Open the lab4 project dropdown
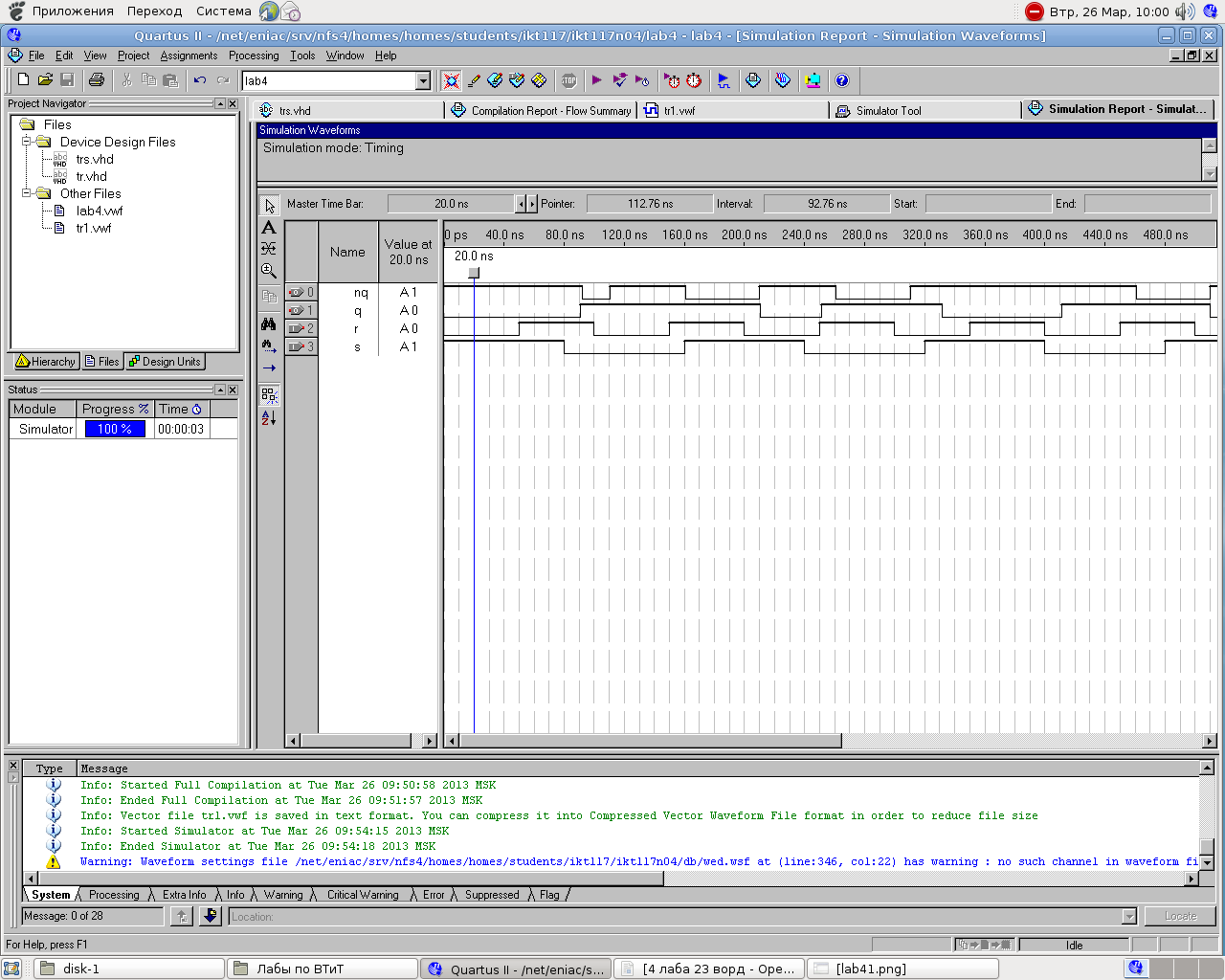Image resolution: width=1225 pixels, height=980 pixels. click(423, 81)
